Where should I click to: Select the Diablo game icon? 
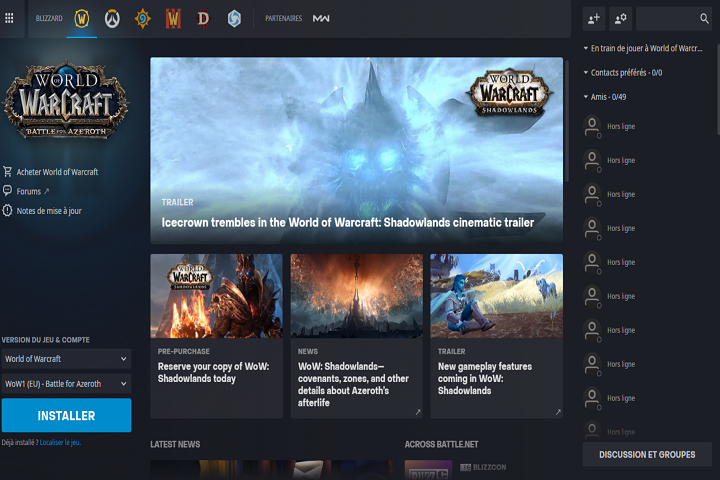coord(203,19)
